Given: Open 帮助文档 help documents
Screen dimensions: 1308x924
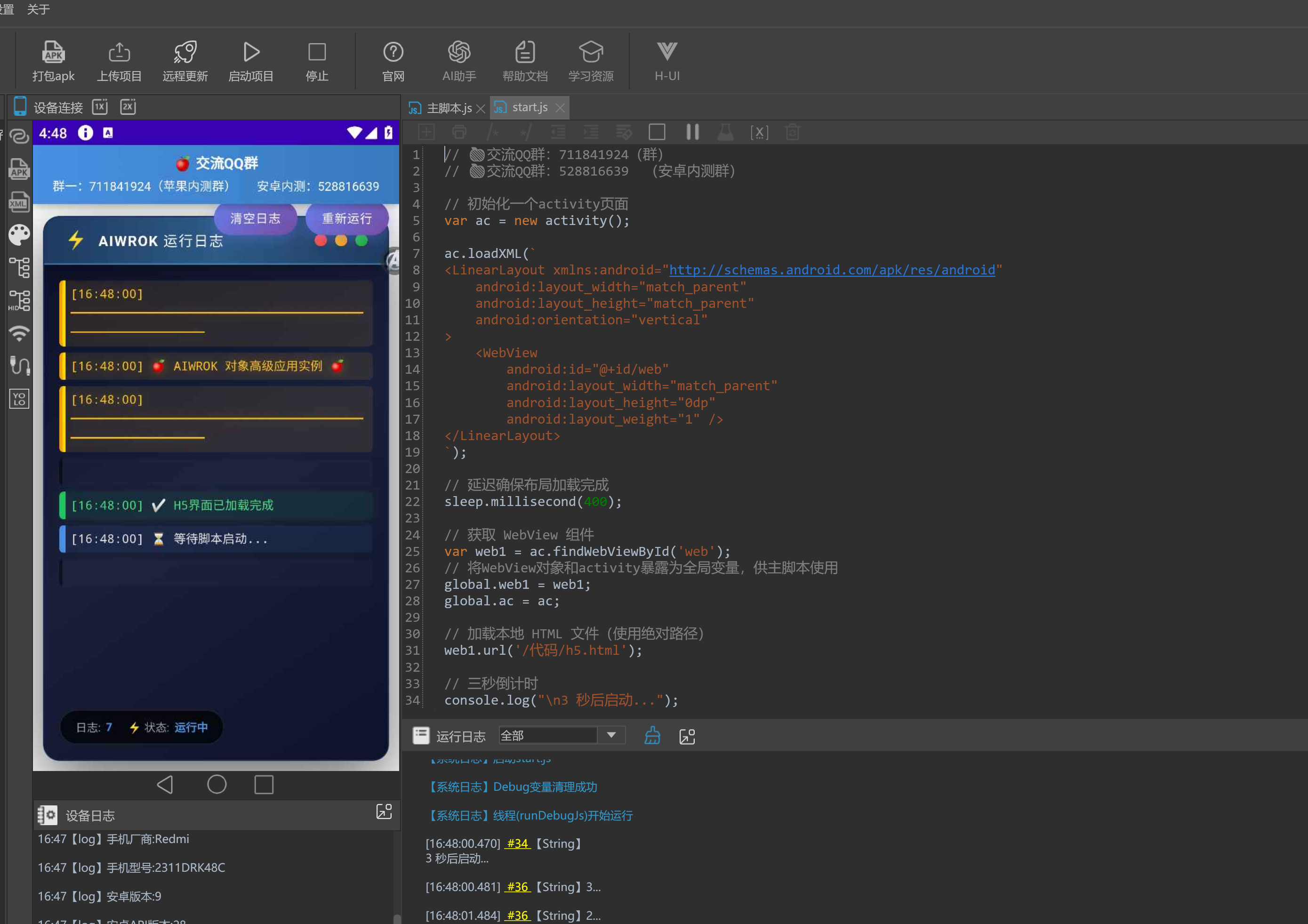Looking at the screenshot, I should coord(525,62).
